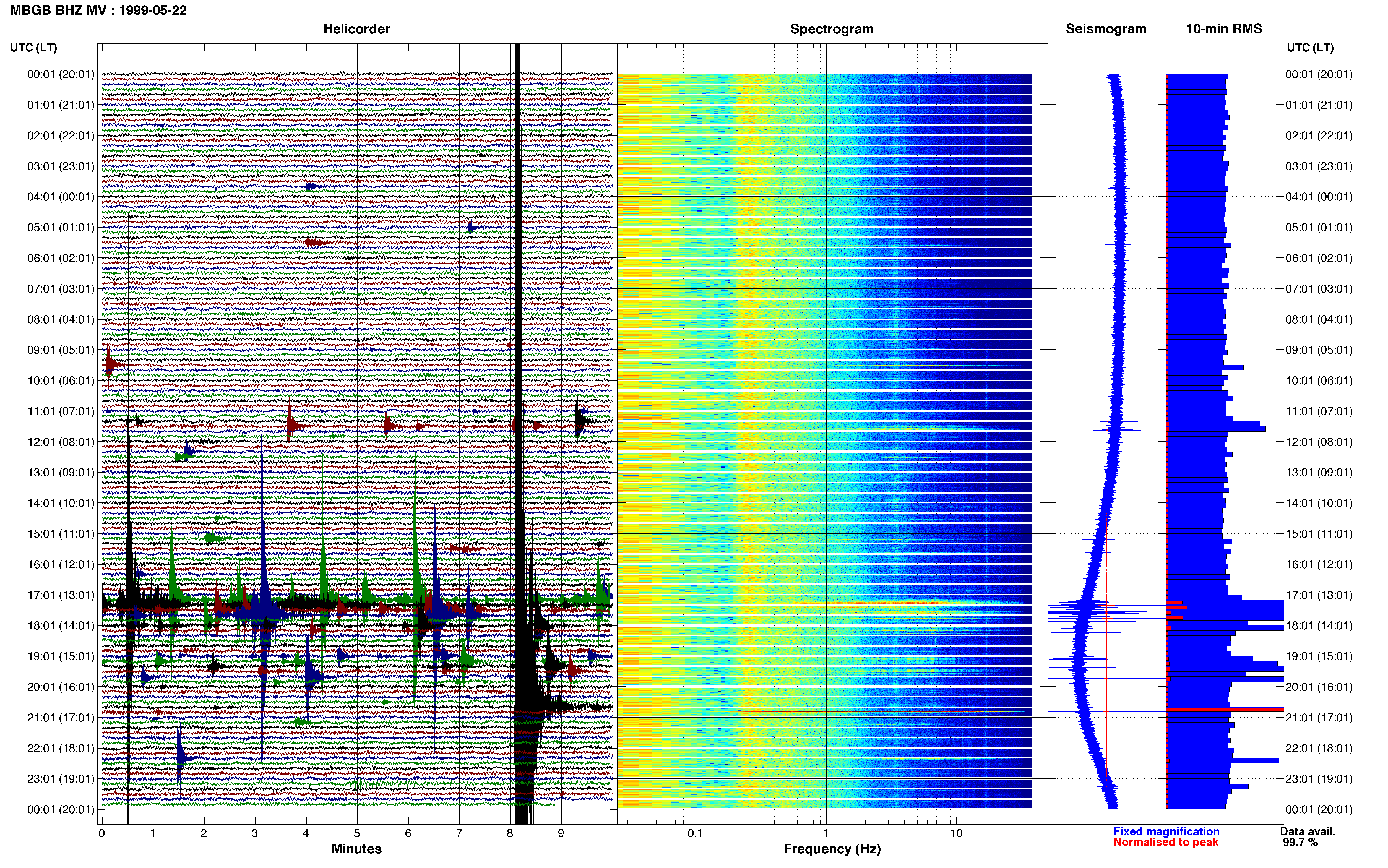The height and width of the screenshot is (868, 1388).
Task: Click Helicorder time label 13:01 (09:01)
Action: [61, 473]
